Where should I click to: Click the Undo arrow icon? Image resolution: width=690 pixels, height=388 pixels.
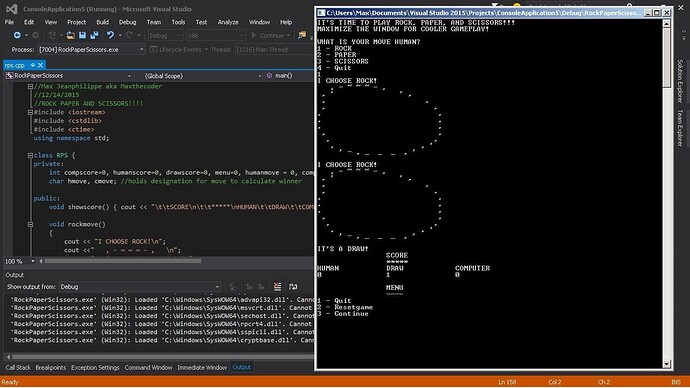pyautogui.click(x=110, y=35)
